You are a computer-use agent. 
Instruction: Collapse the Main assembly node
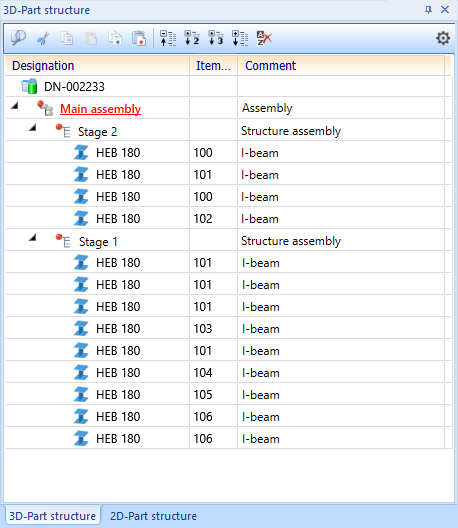pyautogui.click(x=14, y=106)
